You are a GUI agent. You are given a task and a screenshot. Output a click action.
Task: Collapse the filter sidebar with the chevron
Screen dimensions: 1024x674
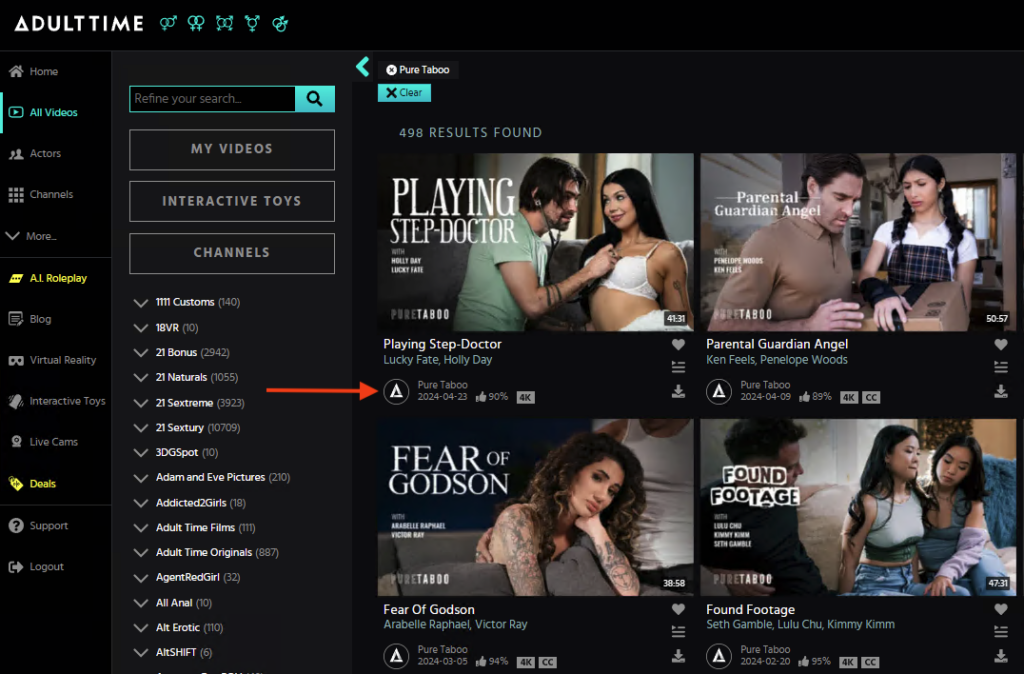click(x=362, y=67)
